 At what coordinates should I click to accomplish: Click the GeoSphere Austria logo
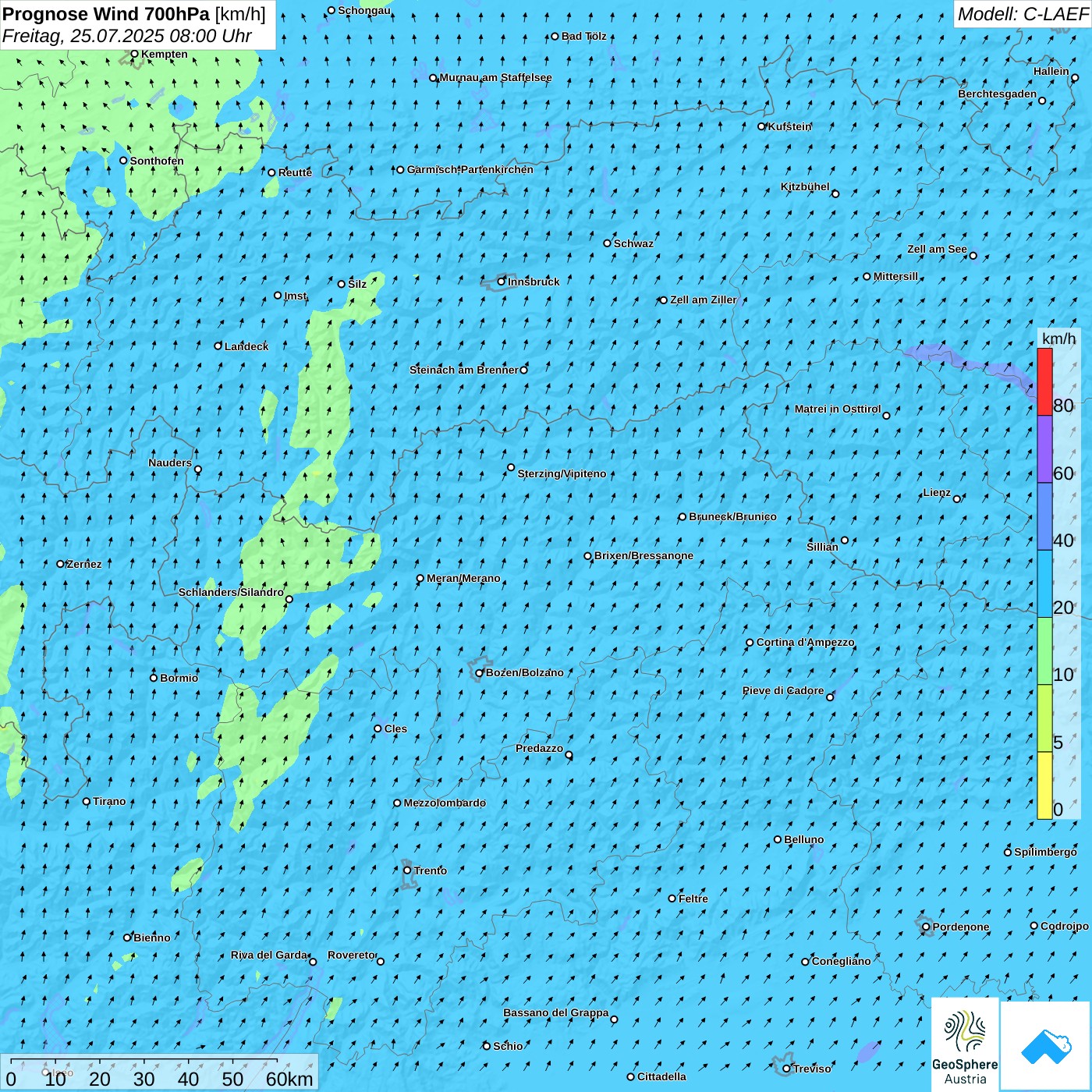tap(965, 1044)
